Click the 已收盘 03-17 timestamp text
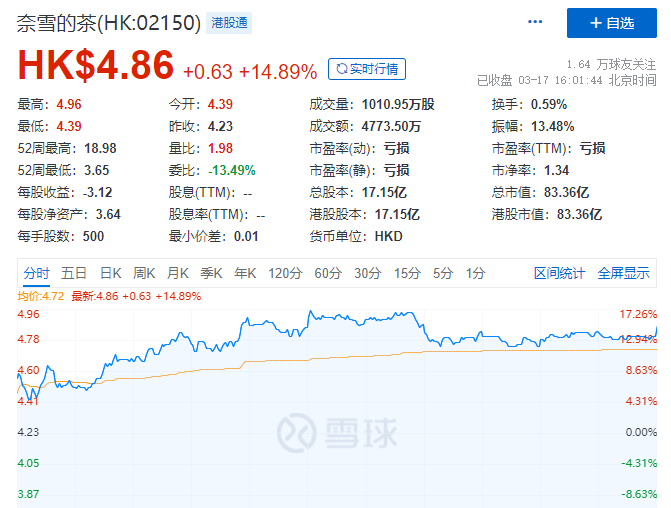 tap(567, 80)
